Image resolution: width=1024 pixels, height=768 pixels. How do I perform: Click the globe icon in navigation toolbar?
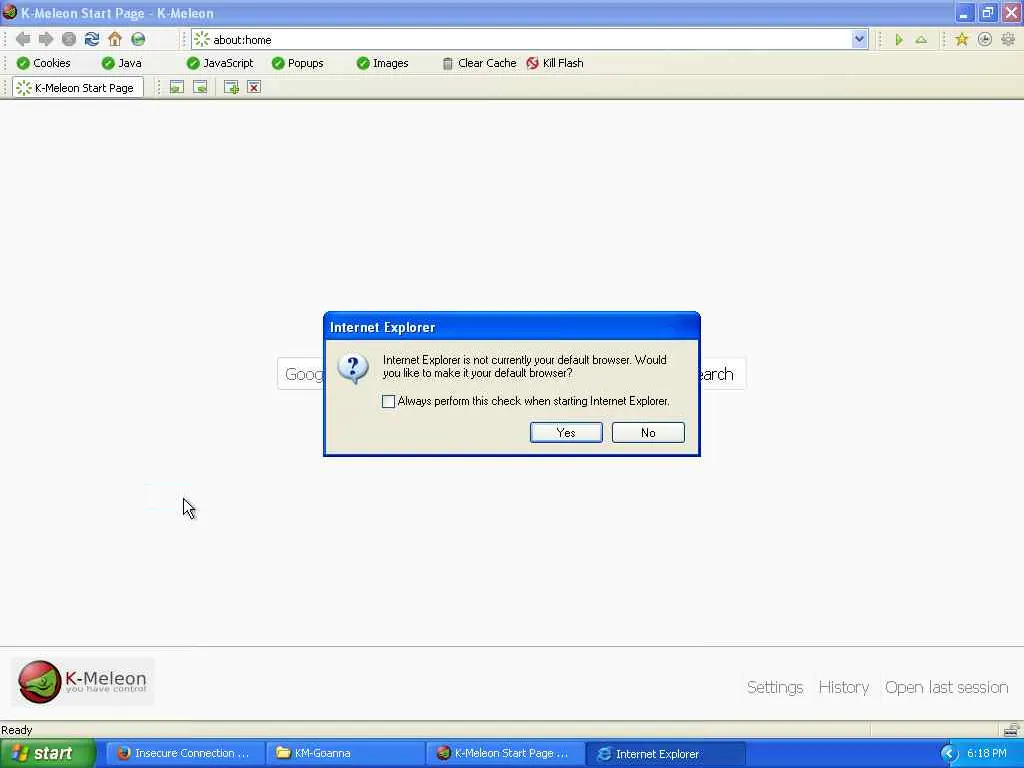(138, 39)
